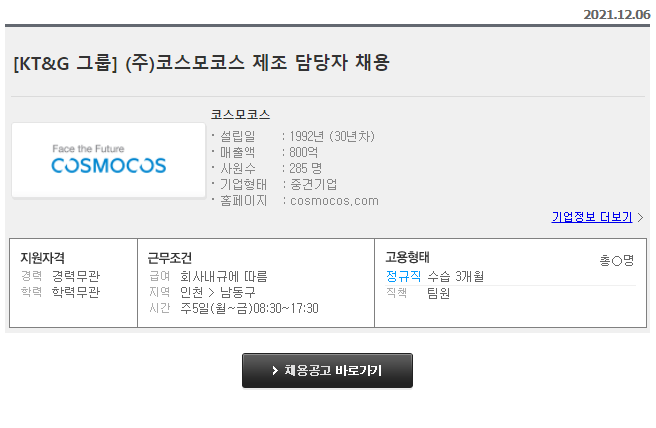Click the arrow icon in 채용공고 바로가기
Viewport: 656px width, 428px height.
click(275, 371)
